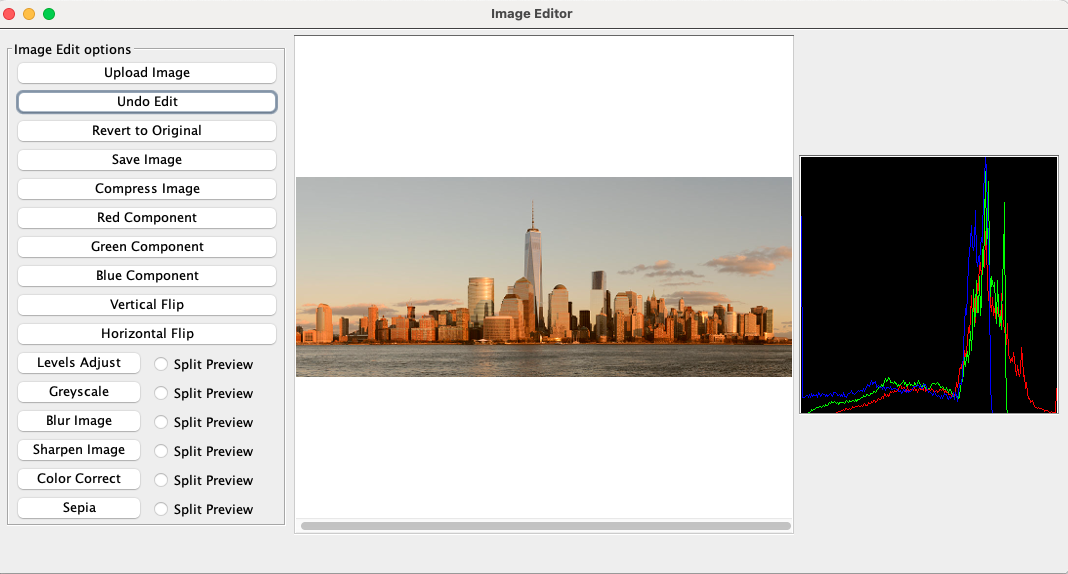
Task: Run Color Correct
Action: (79, 479)
